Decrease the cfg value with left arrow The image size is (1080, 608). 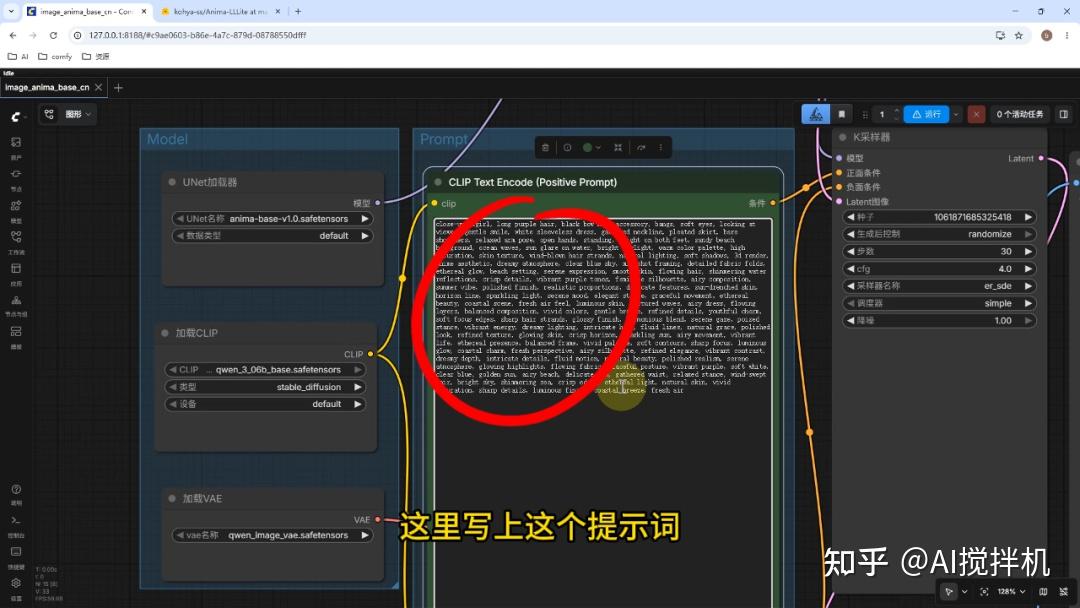pos(851,269)
